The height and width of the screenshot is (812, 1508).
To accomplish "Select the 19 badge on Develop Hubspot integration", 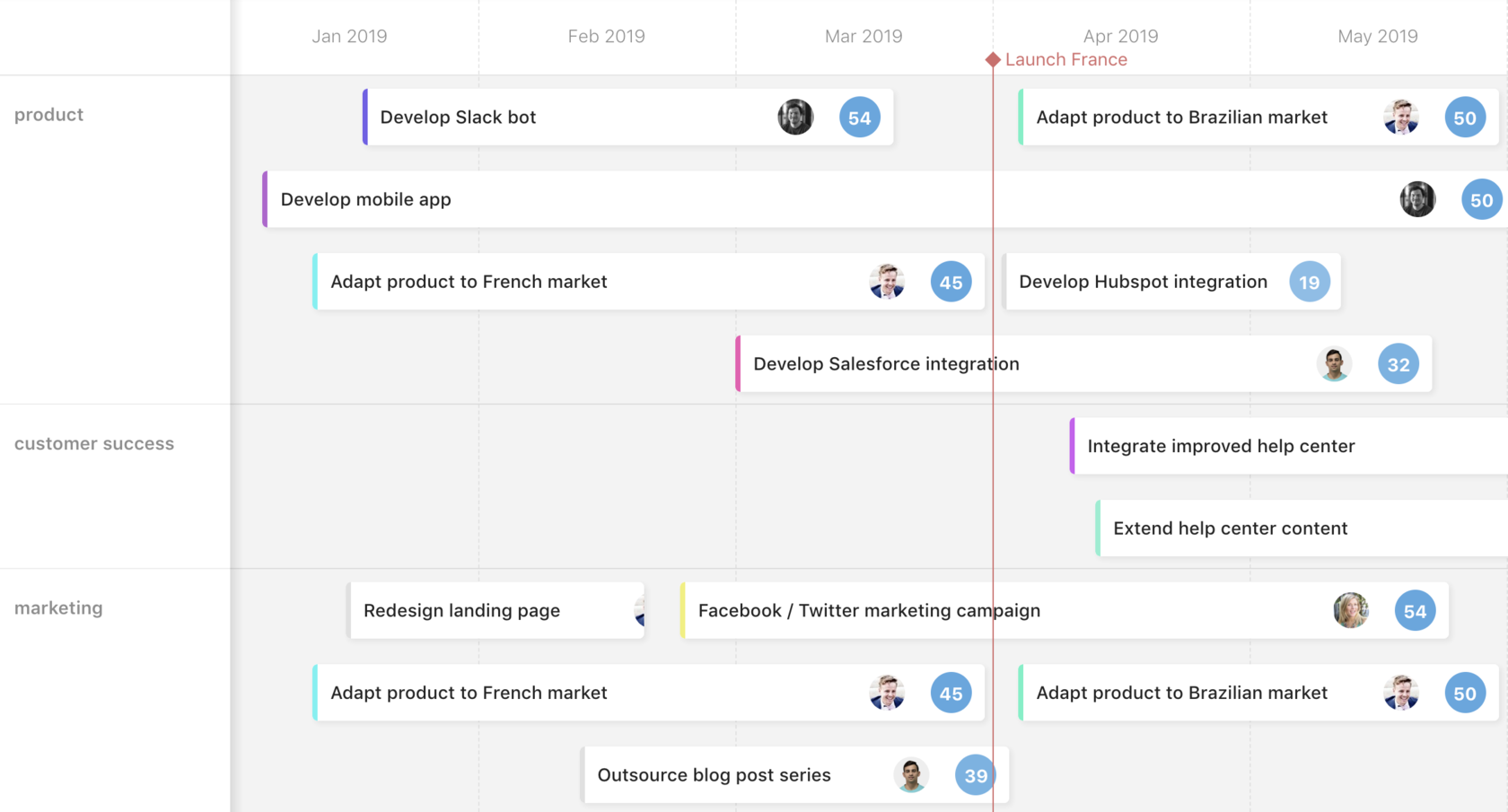I will (1310, 282).
